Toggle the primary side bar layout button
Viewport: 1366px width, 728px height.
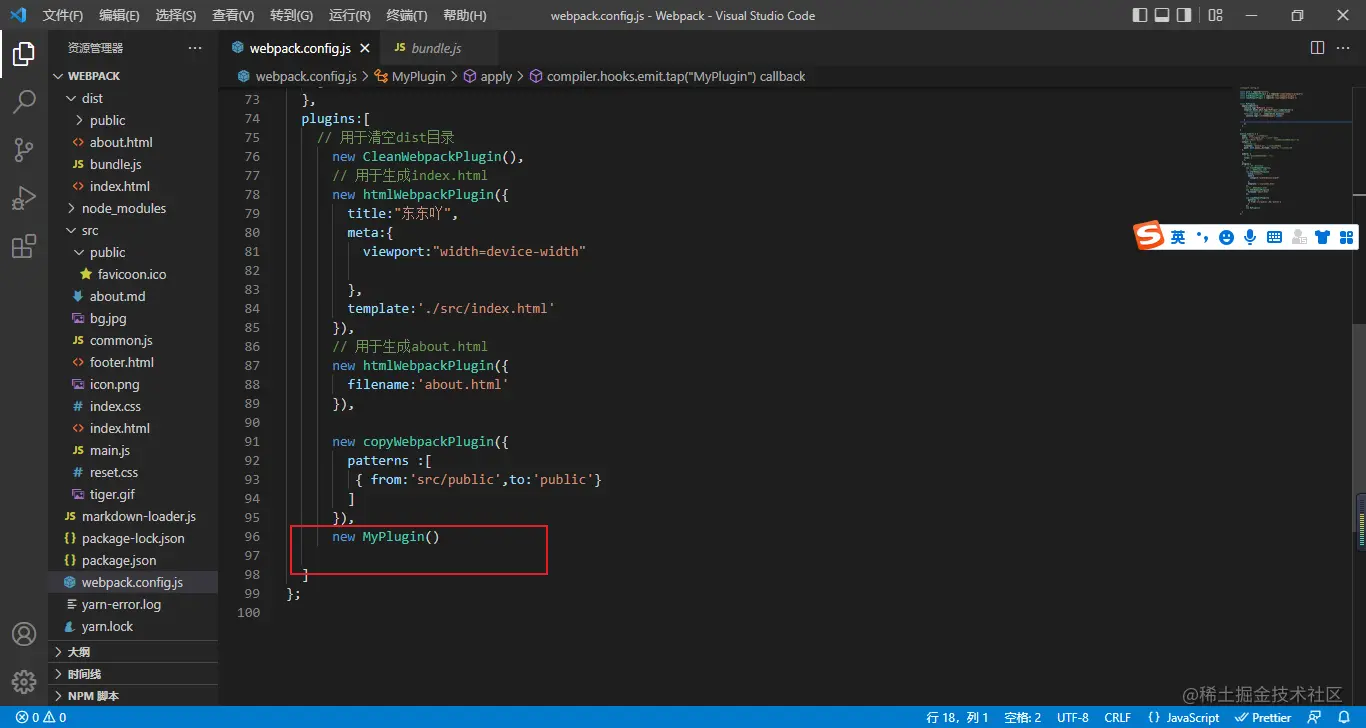[x=1140, y=15]
